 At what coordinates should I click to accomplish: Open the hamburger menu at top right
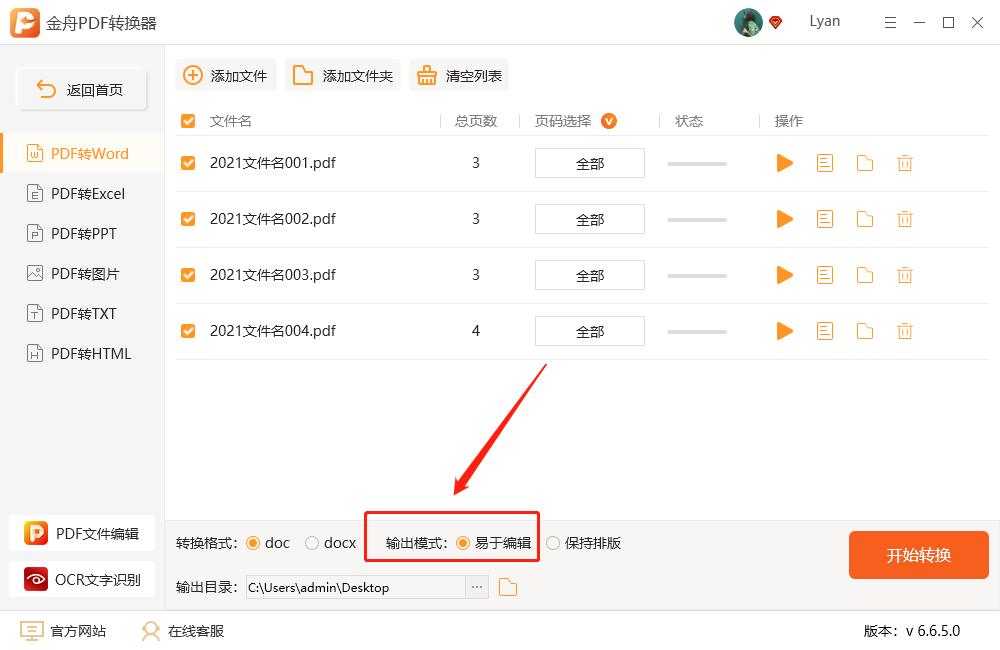(890, 21)
